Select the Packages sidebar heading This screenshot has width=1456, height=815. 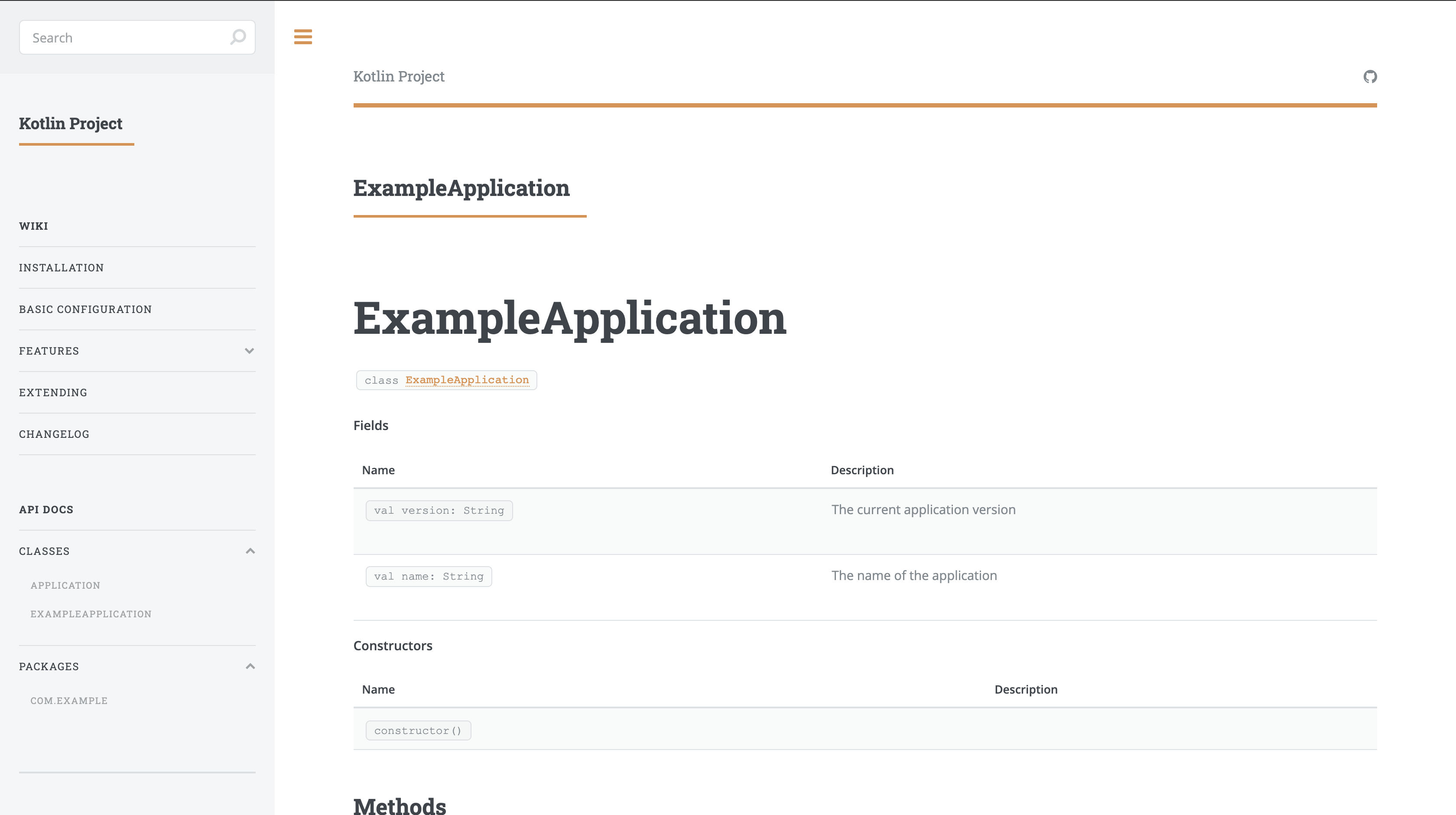(x=49, y=667)
